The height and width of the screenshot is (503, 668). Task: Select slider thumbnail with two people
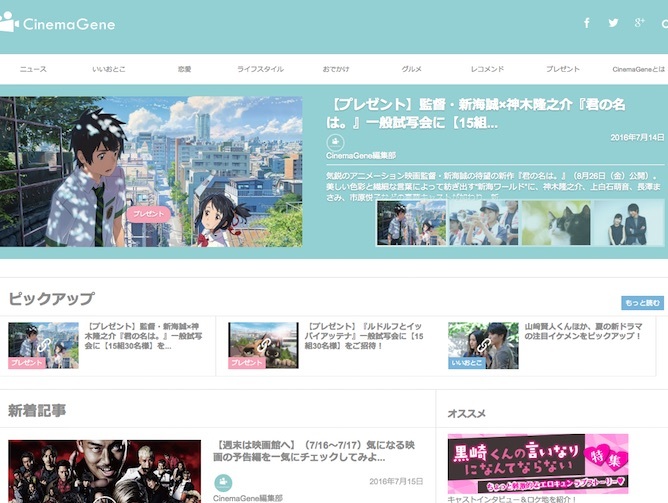[629, 223]
